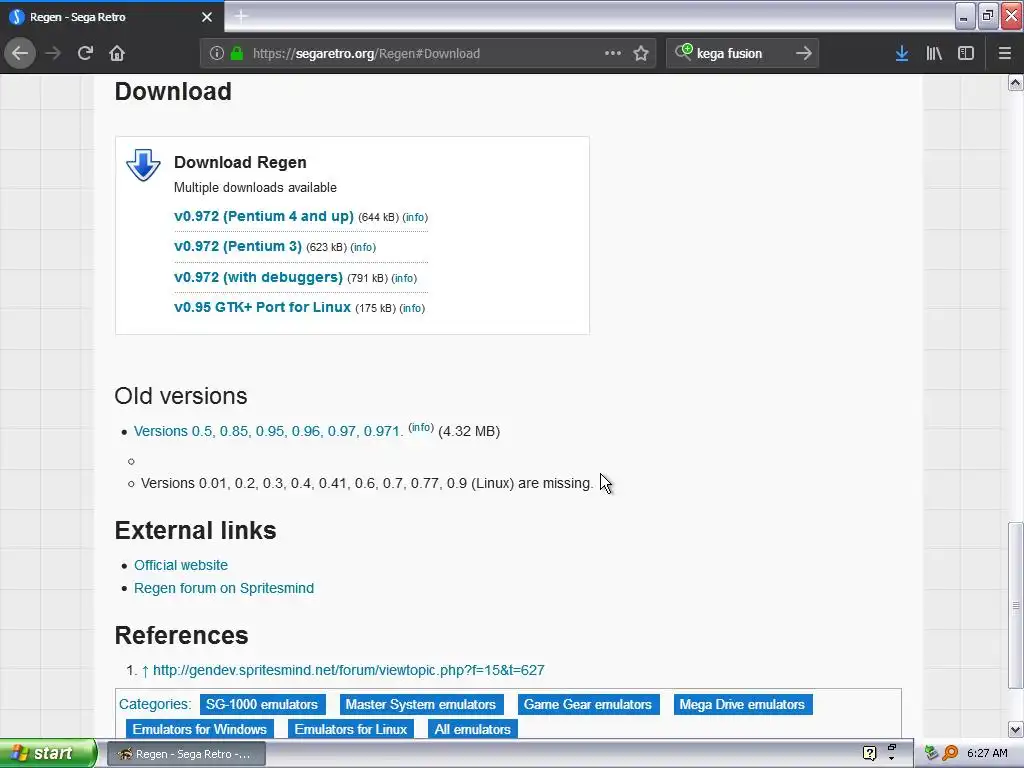
Task: Go back to the previous page
Action: tap(20, 54)
